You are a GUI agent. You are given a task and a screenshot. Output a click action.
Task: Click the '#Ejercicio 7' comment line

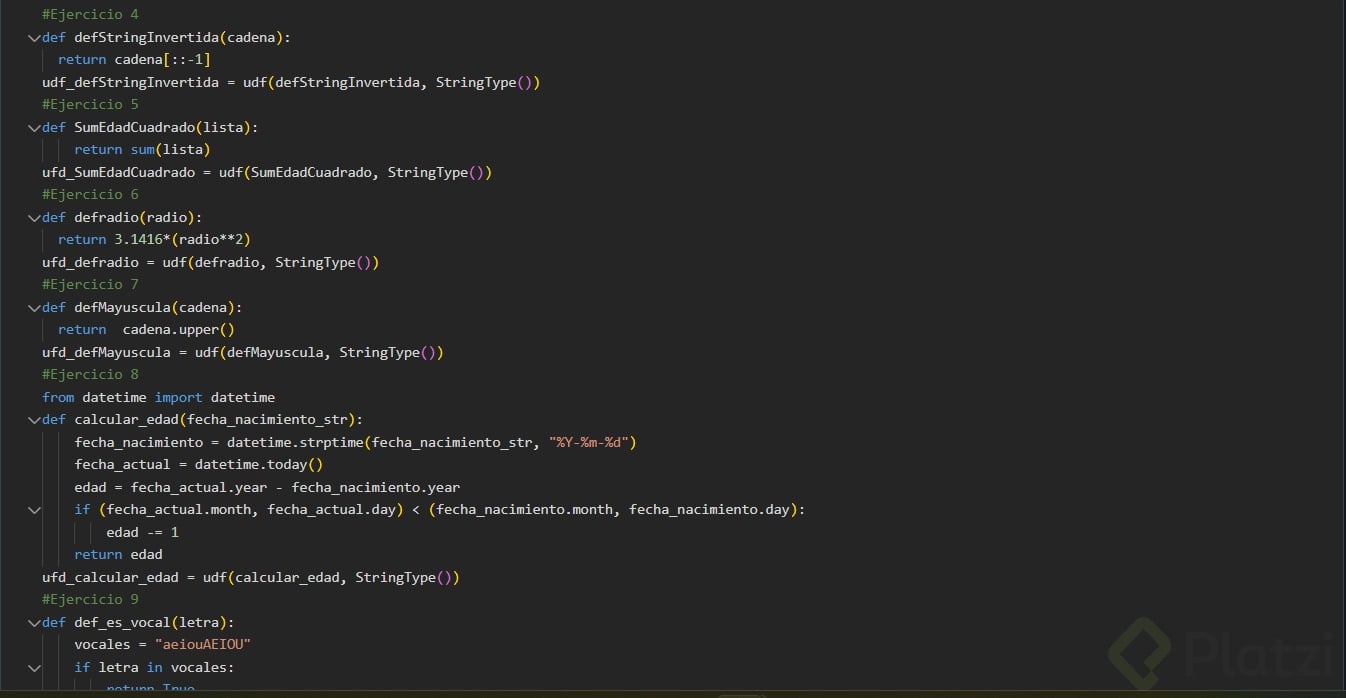(90, 285)
